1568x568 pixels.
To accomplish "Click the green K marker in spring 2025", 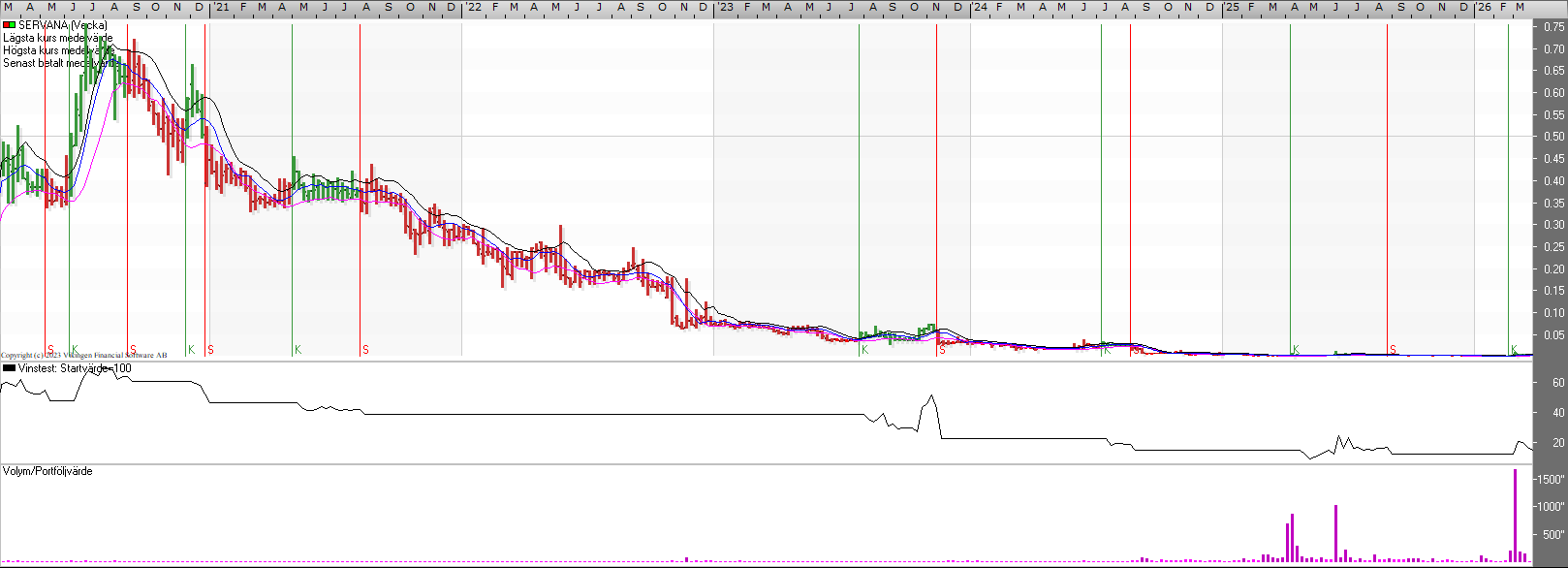I will (1295, 350).
